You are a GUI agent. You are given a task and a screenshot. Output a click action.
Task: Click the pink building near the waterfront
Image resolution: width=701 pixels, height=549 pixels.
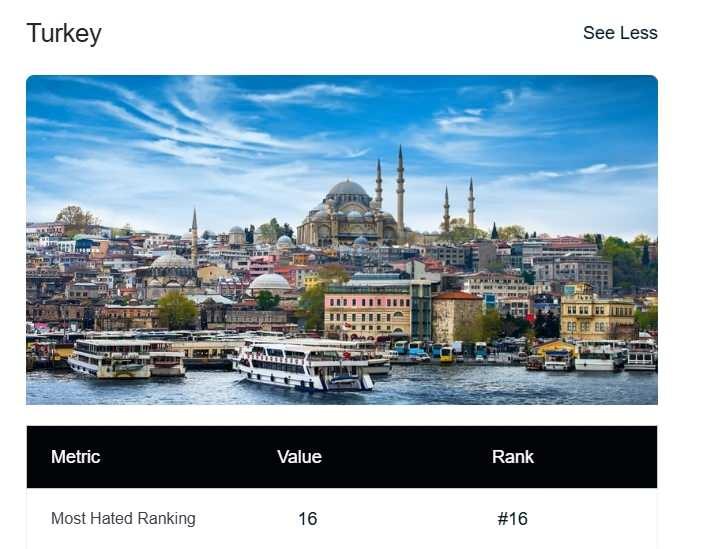click(x=367, y=315)
